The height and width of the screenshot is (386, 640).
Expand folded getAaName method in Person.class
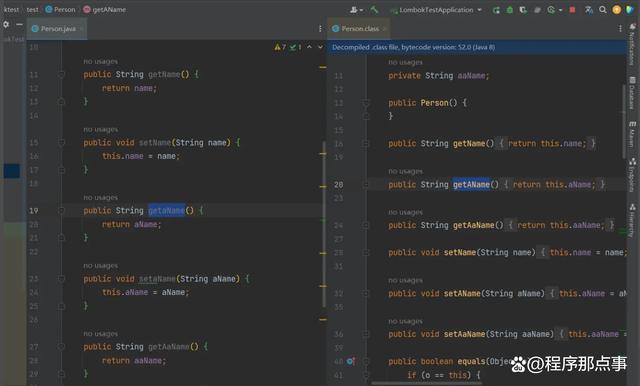coord(366,225)
